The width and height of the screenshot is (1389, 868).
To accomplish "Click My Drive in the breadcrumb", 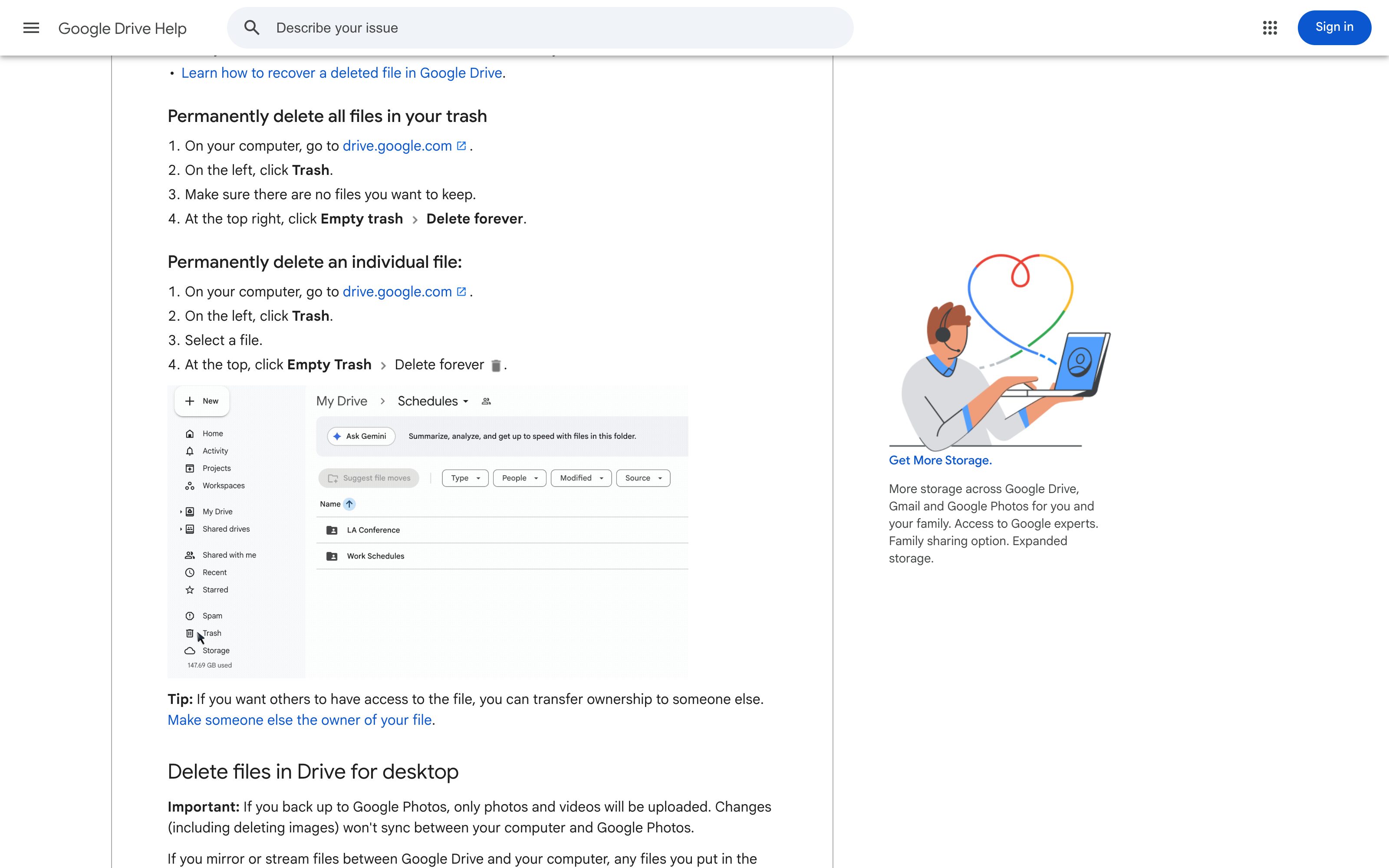I will [342, 401].
